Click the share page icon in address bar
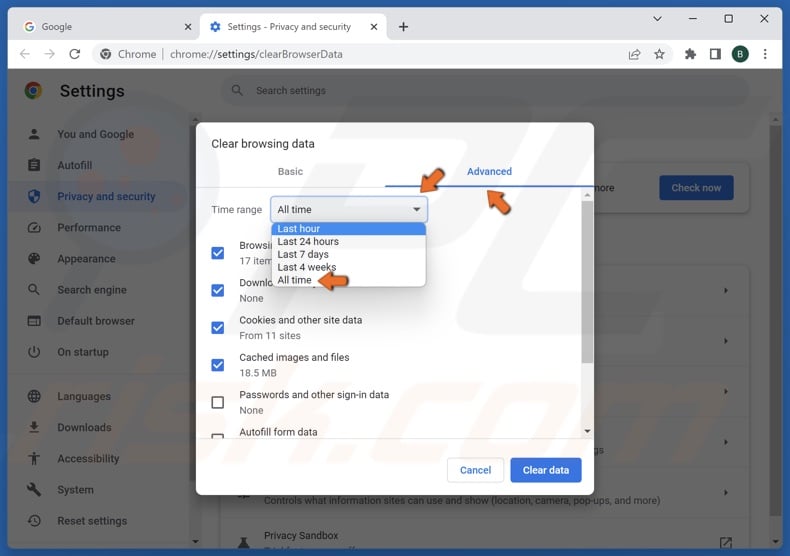The width and height of the screenshot is (790, 556). coord(634,54)
